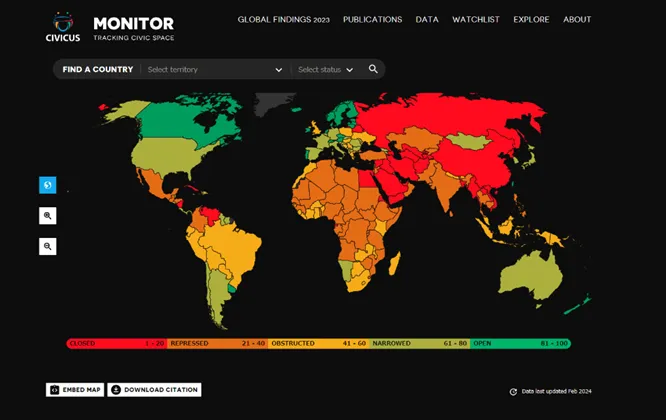Click the Download Citation arrow icon
Viewport: 666px width, 420px height.
[115, 390]
